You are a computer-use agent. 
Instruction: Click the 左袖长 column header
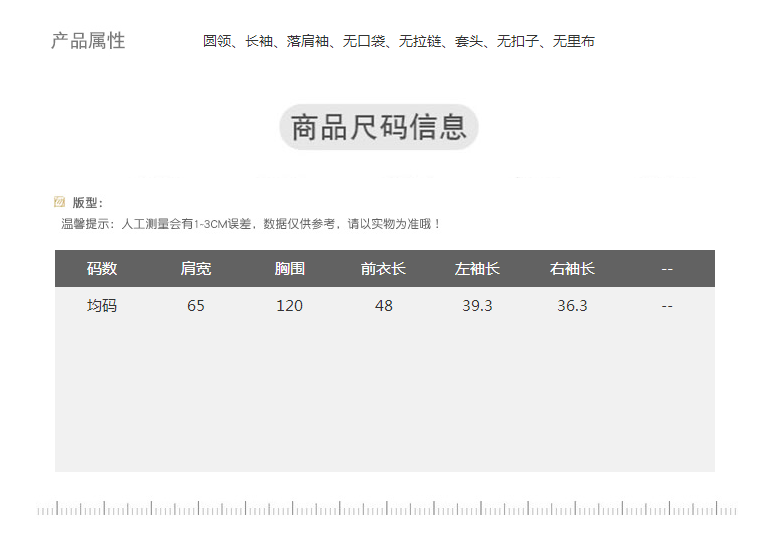477,269
